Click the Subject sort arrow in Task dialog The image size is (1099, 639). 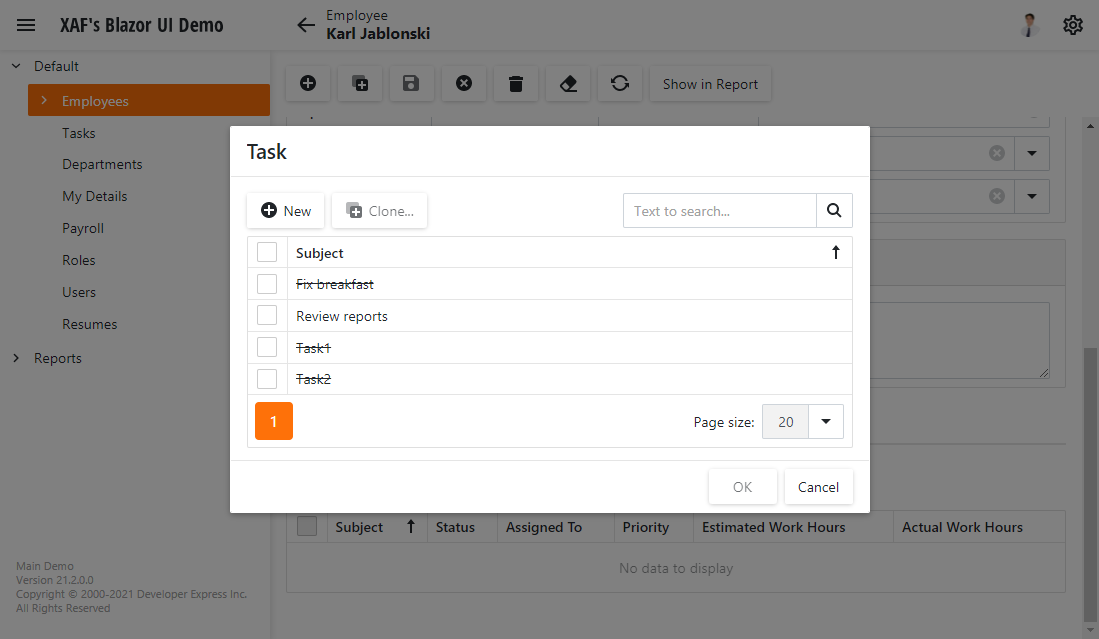pos(835,252)
